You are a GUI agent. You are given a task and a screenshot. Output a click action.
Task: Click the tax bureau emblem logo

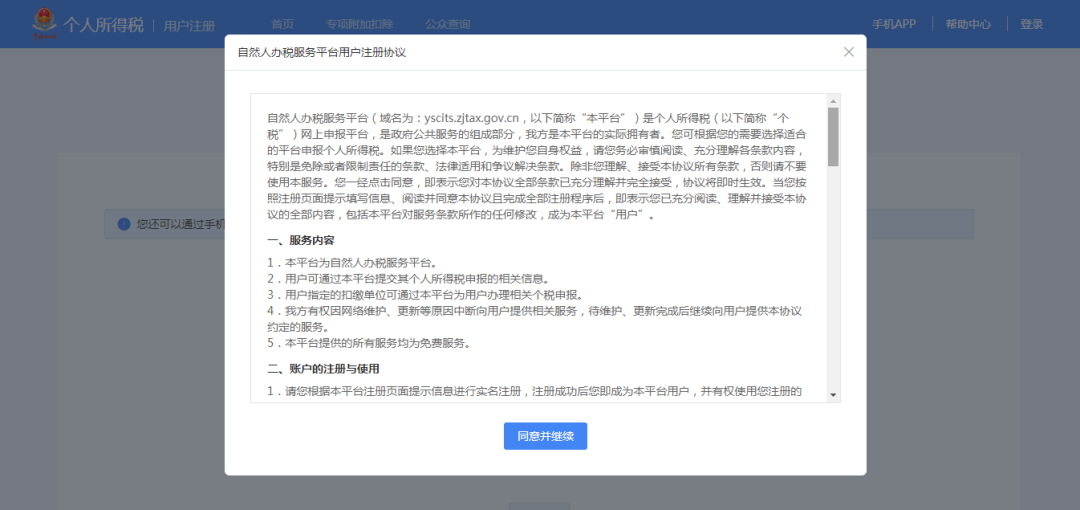[45, 24]
